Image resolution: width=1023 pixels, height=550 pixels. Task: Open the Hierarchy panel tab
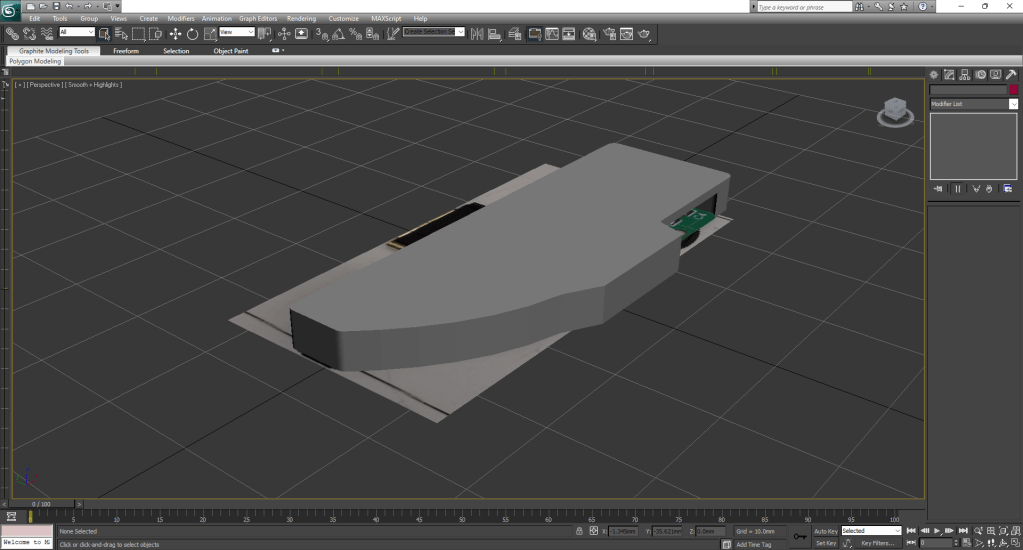tap(965, 75)
